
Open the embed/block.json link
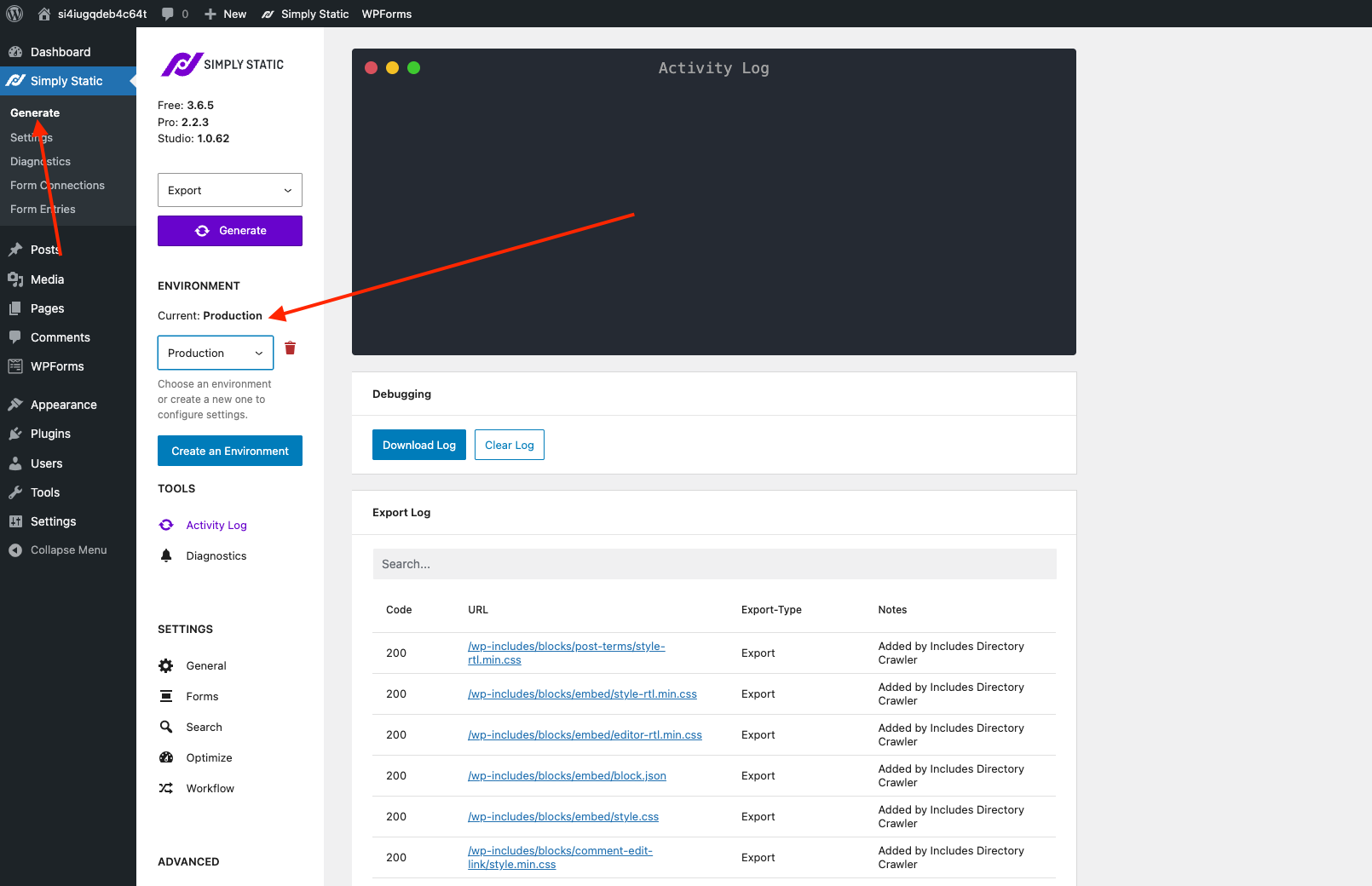(x=567, y=775)
